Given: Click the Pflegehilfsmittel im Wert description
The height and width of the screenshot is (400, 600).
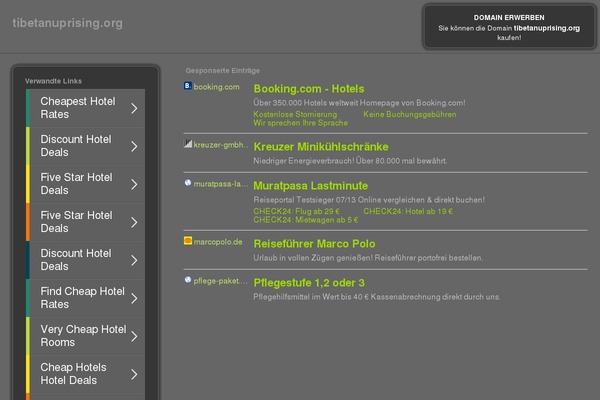Looking at the screenshot, I should click(x=377, y=297).
